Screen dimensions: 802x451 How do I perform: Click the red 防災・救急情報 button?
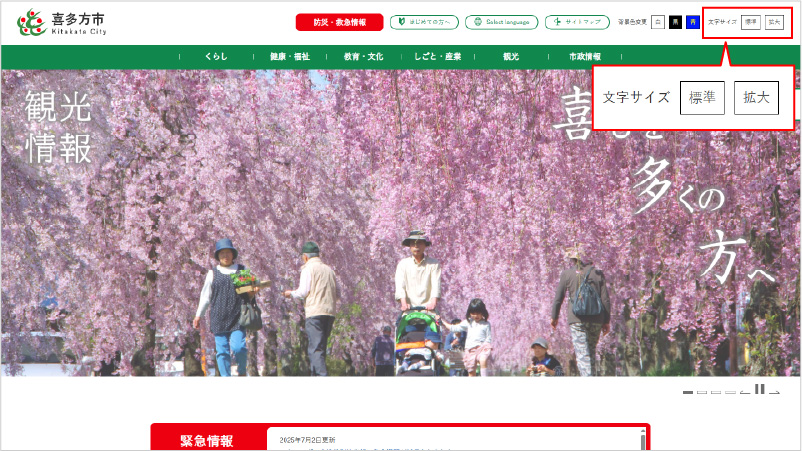tap(339, 22)
